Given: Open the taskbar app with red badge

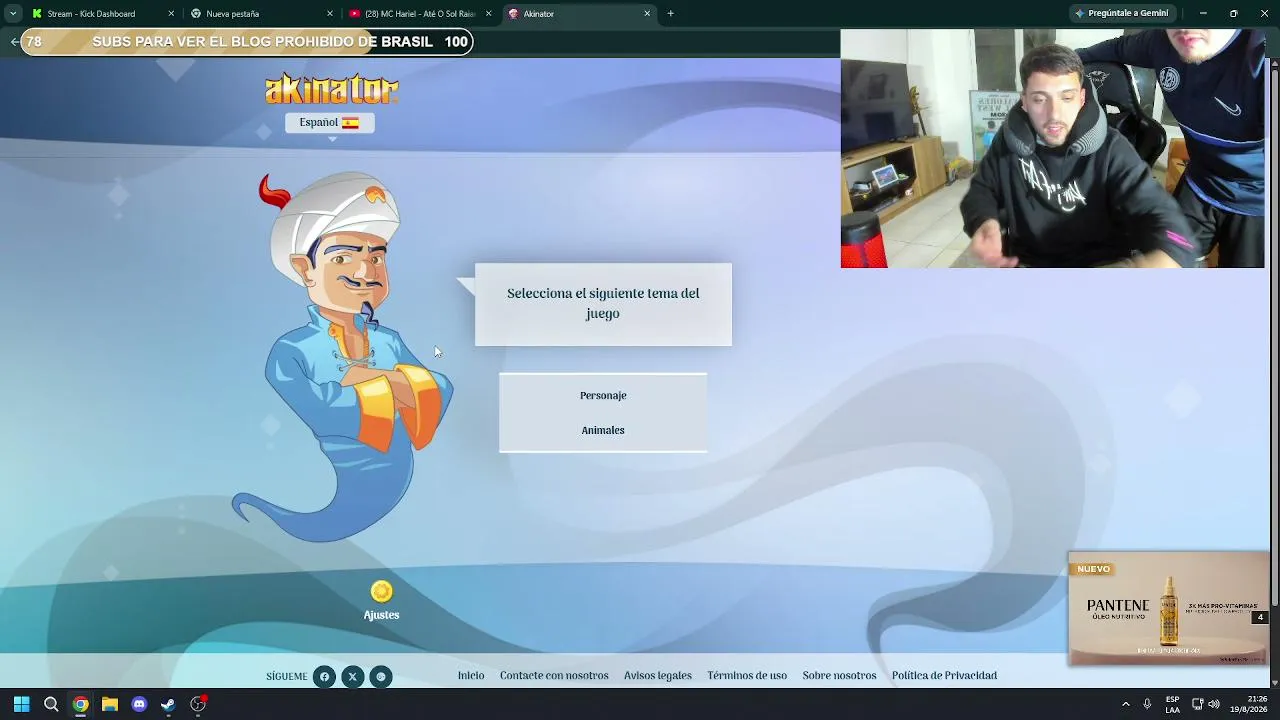Looking at the screenshot, I should tap(198, 704).
